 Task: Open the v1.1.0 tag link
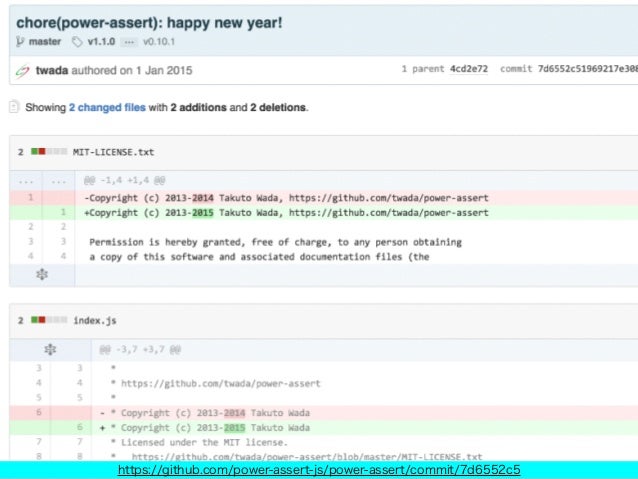(x=101, y=42)
